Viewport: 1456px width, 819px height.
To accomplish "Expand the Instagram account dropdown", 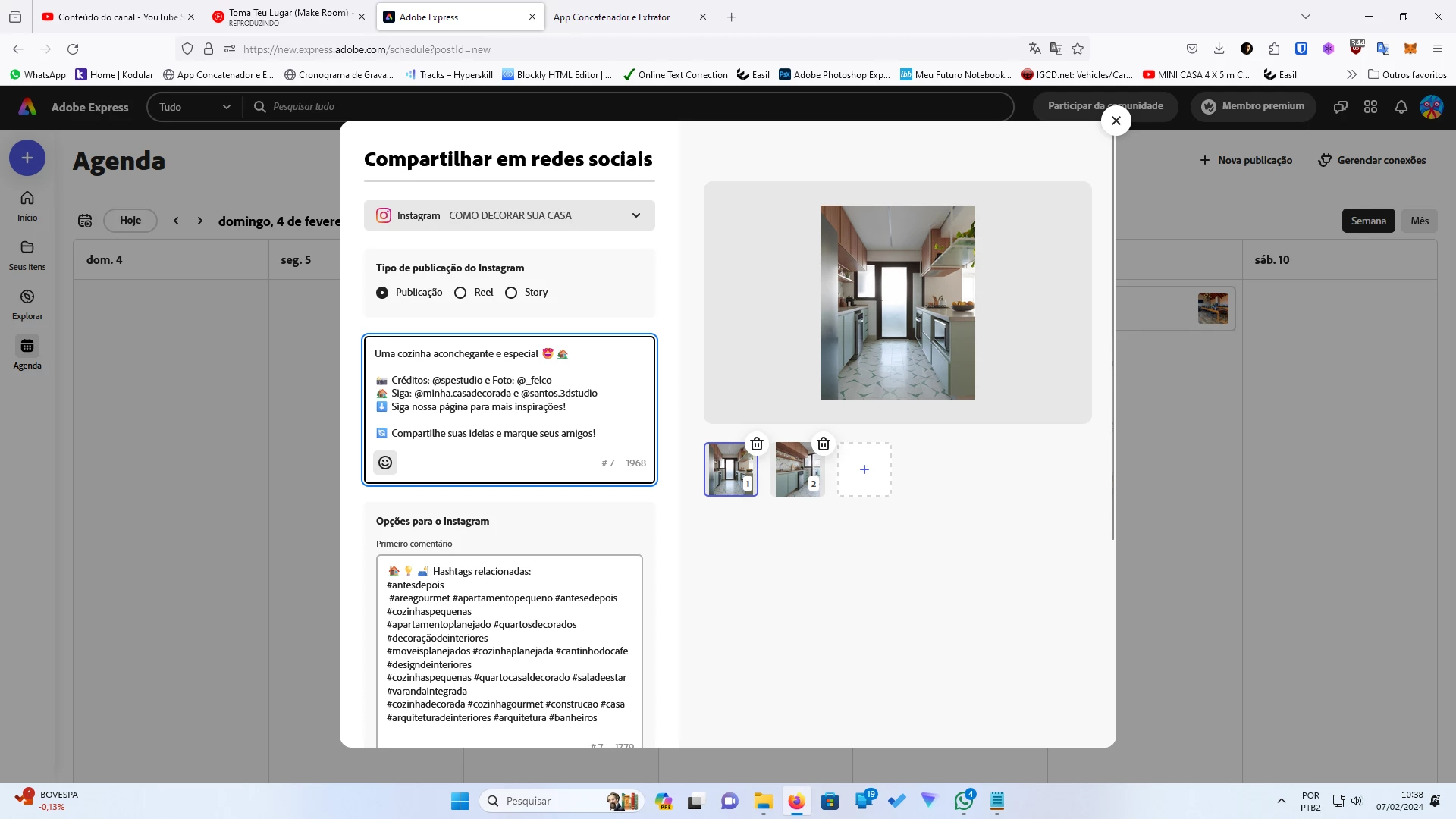I will pos(510,215).
